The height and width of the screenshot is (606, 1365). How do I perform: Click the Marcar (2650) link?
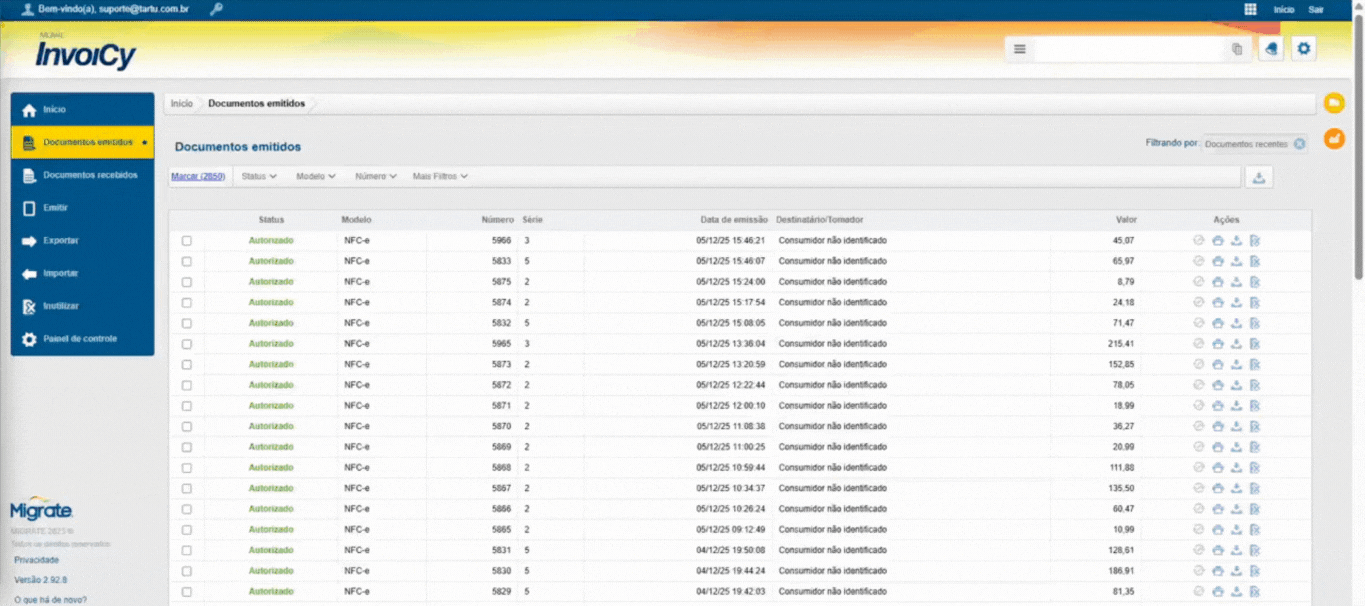coord(198,176)
